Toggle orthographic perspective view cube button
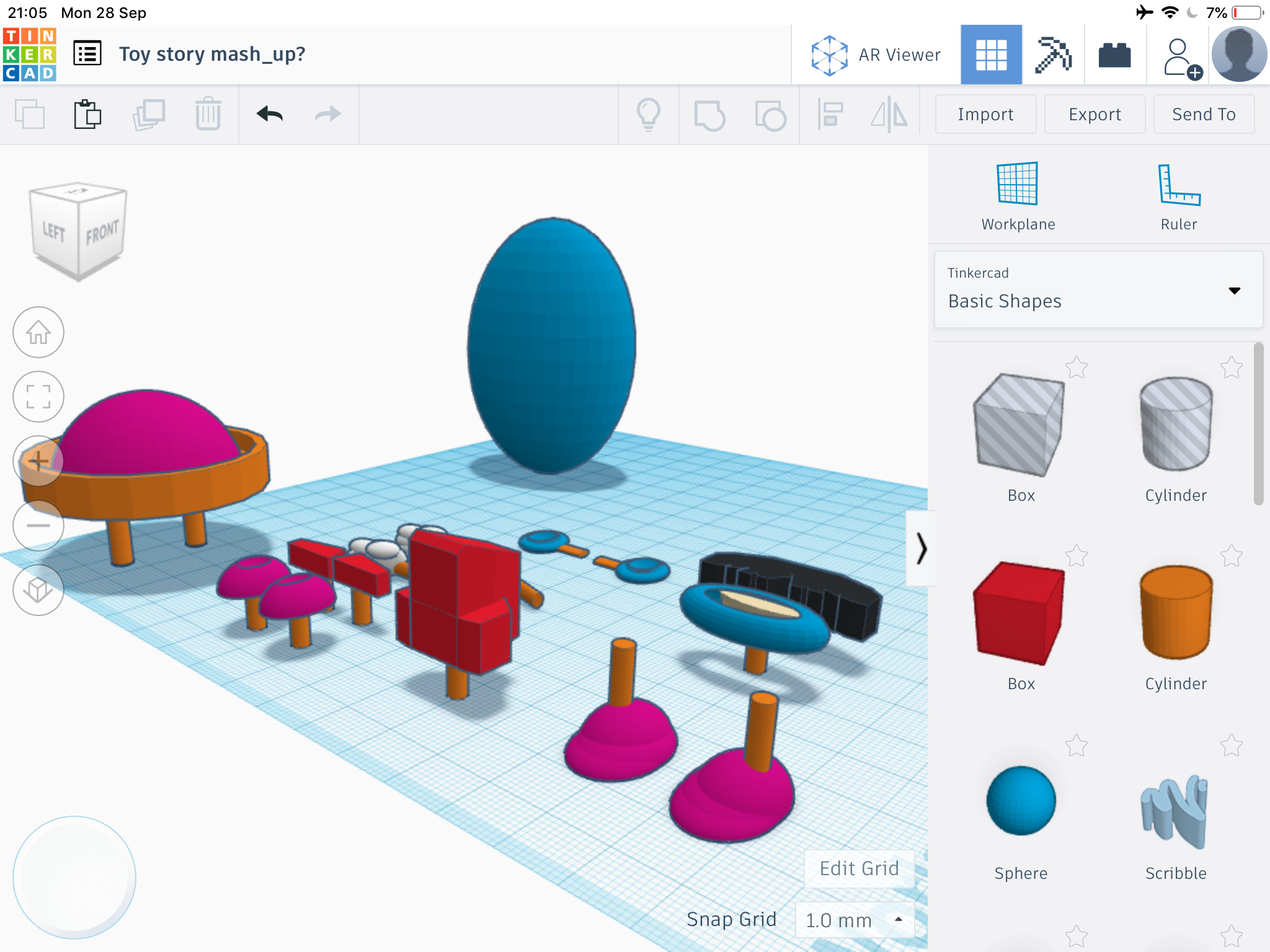 (x=38, y=590)
